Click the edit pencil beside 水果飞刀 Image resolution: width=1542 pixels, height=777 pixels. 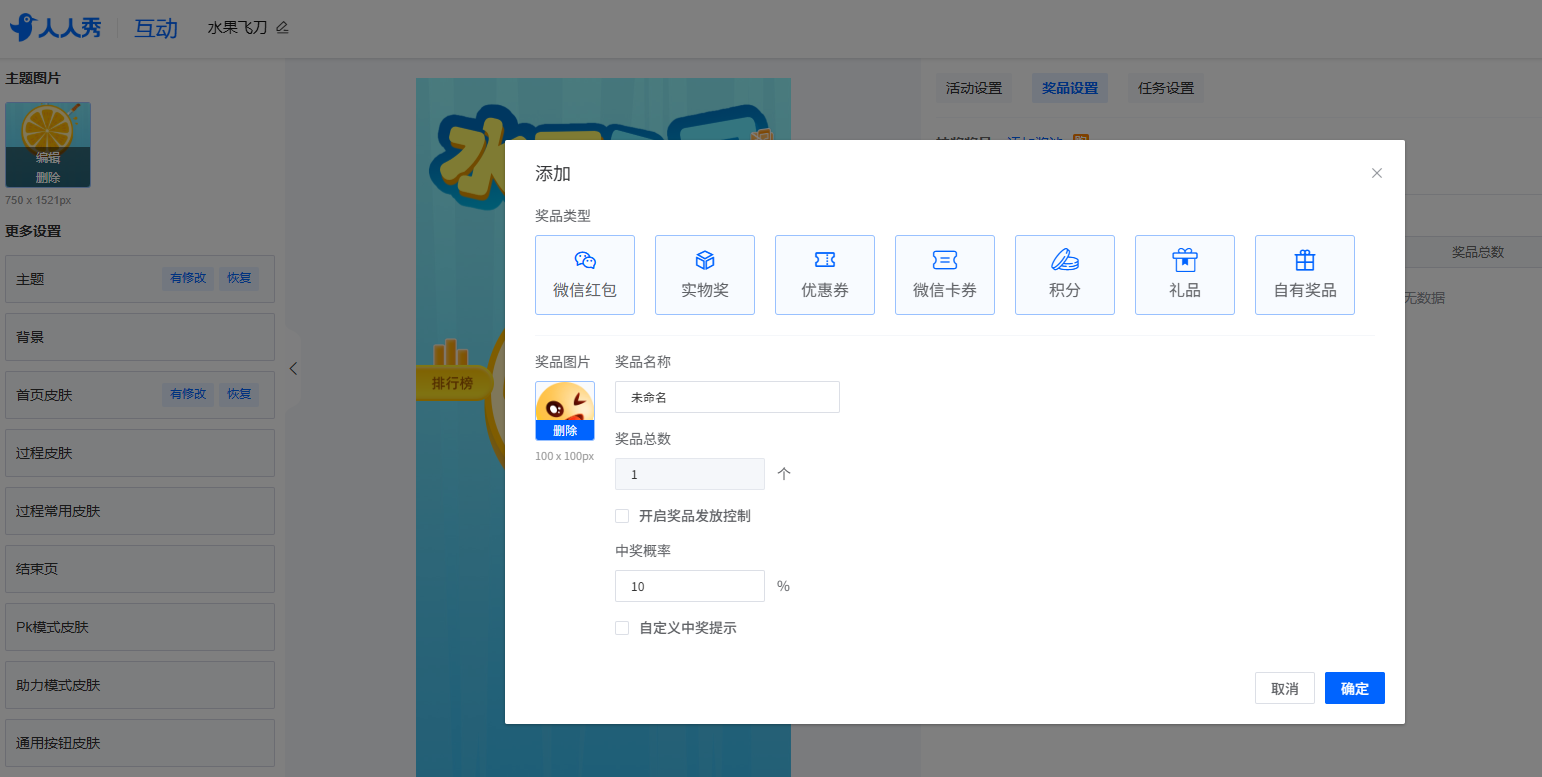tap(282, 28)
